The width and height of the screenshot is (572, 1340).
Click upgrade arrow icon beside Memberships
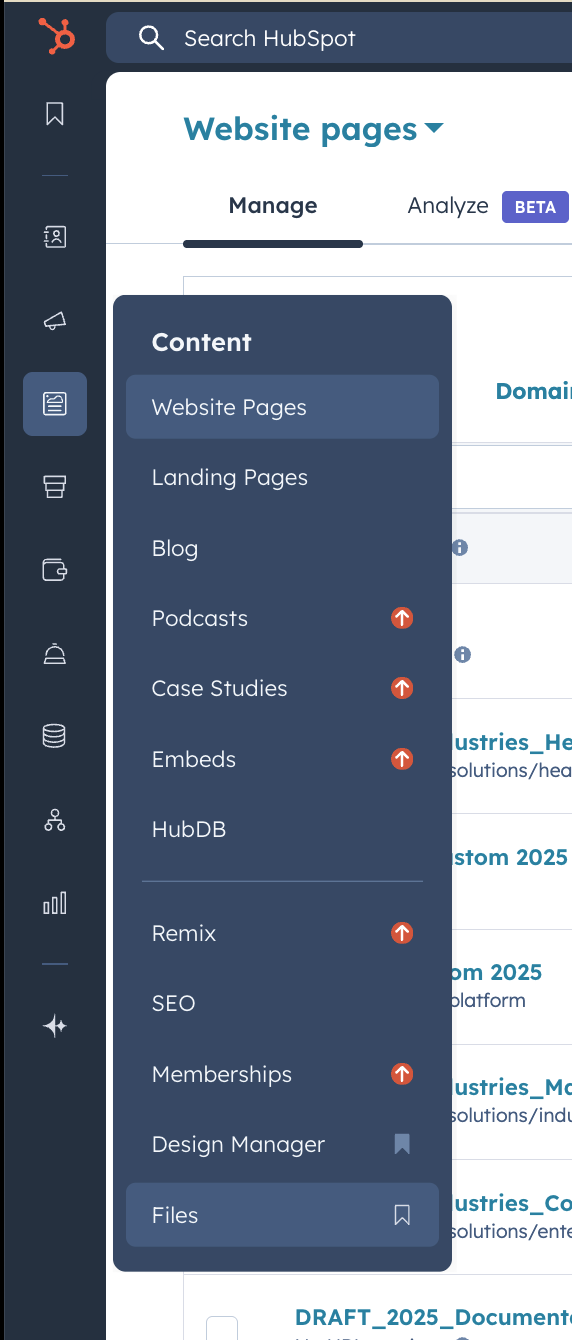point(402,1074)
